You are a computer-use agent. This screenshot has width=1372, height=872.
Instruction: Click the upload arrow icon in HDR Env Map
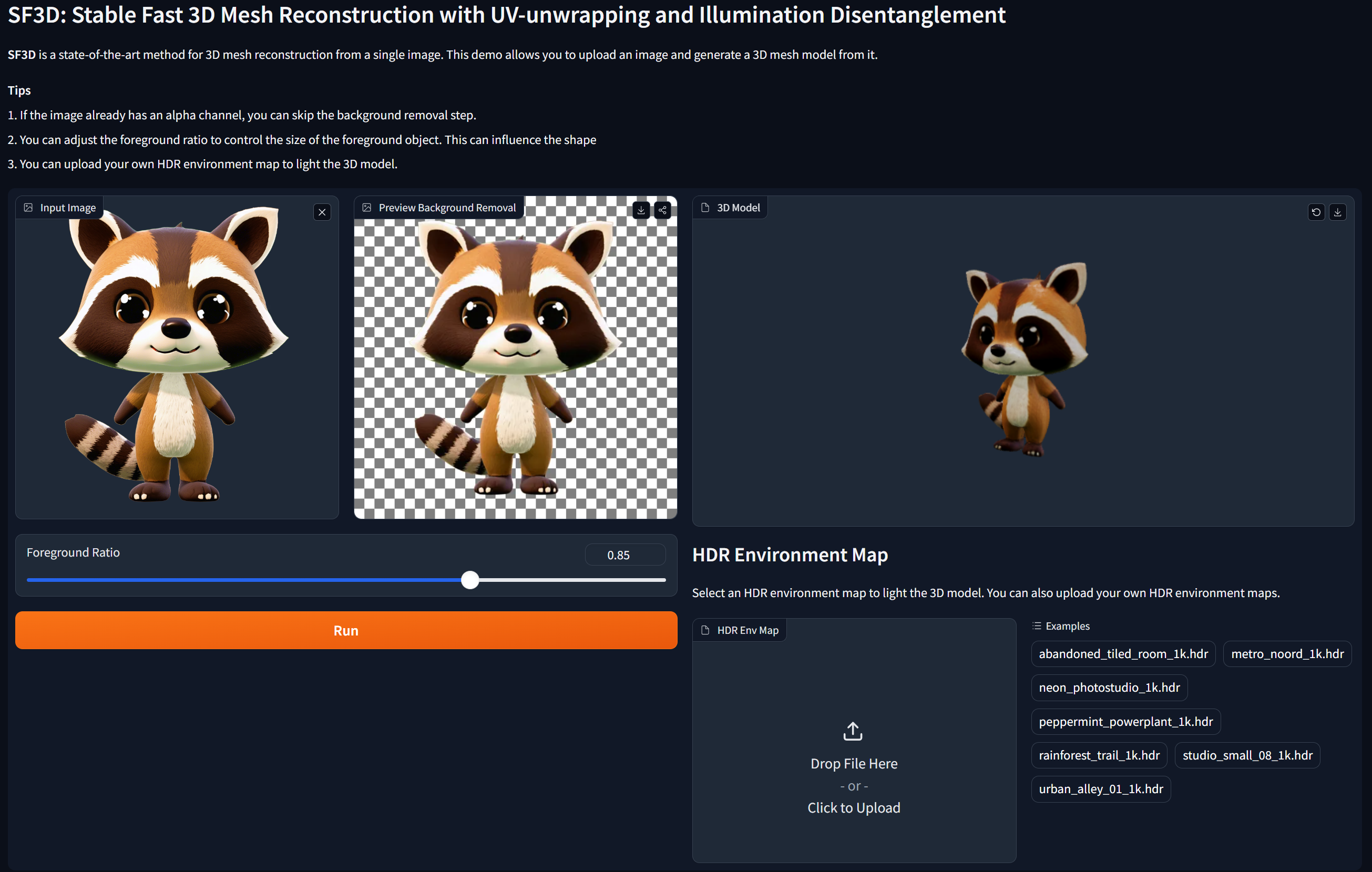point(852,731)
